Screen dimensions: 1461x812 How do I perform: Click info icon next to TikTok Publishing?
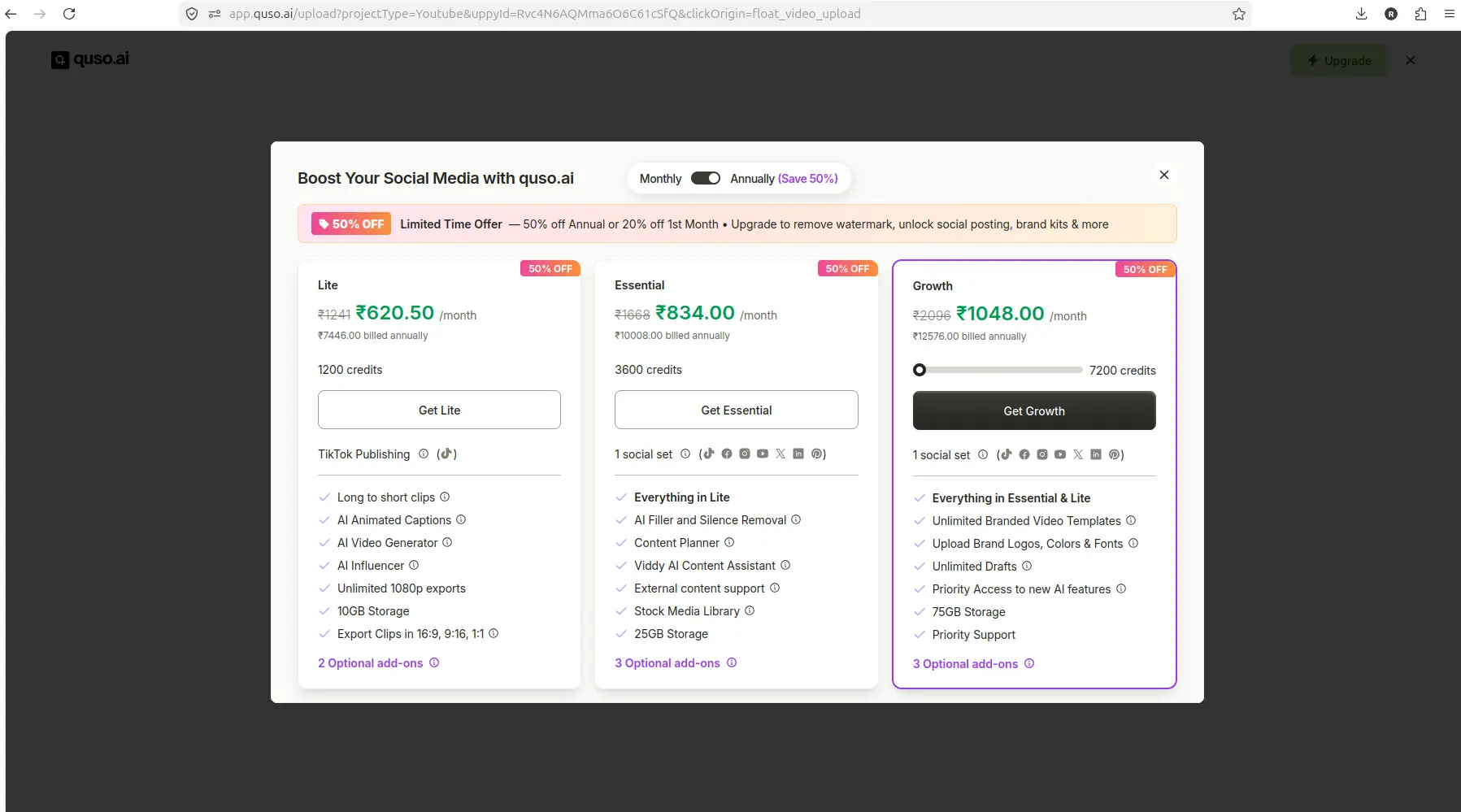click(424, 454)
